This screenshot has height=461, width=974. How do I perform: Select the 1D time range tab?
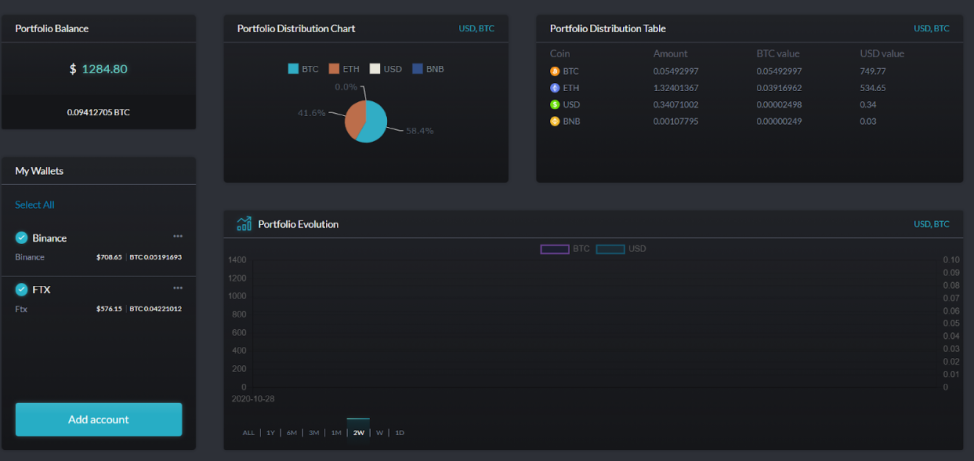(x=400, y=432)
